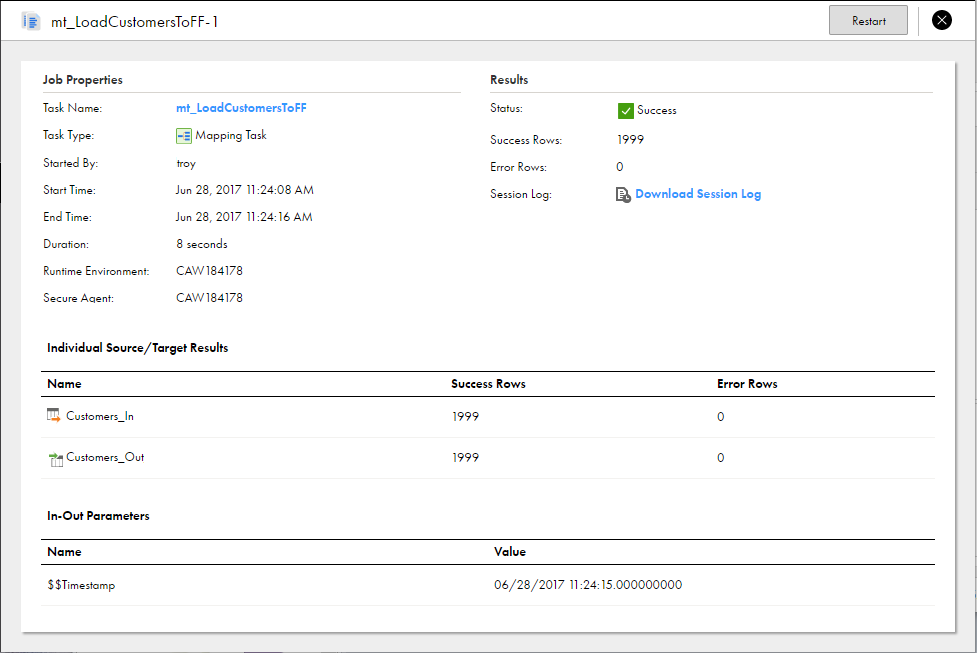Click the $$Timestamp parameter name
The height and width of the screenshot is (653, 977).
click(x=81, y=585)
